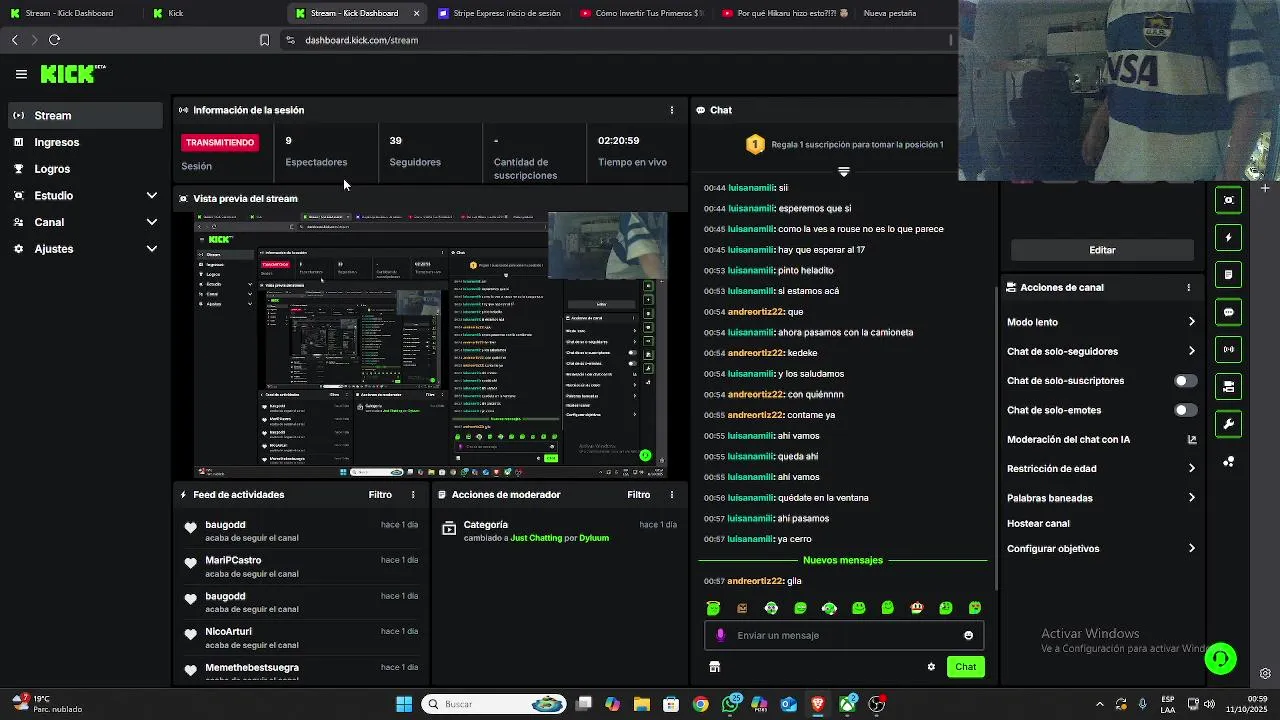This screenshot has height=720, width=1280.
Task: Open Modo lento chevron
Action: tap(1192, 322)
